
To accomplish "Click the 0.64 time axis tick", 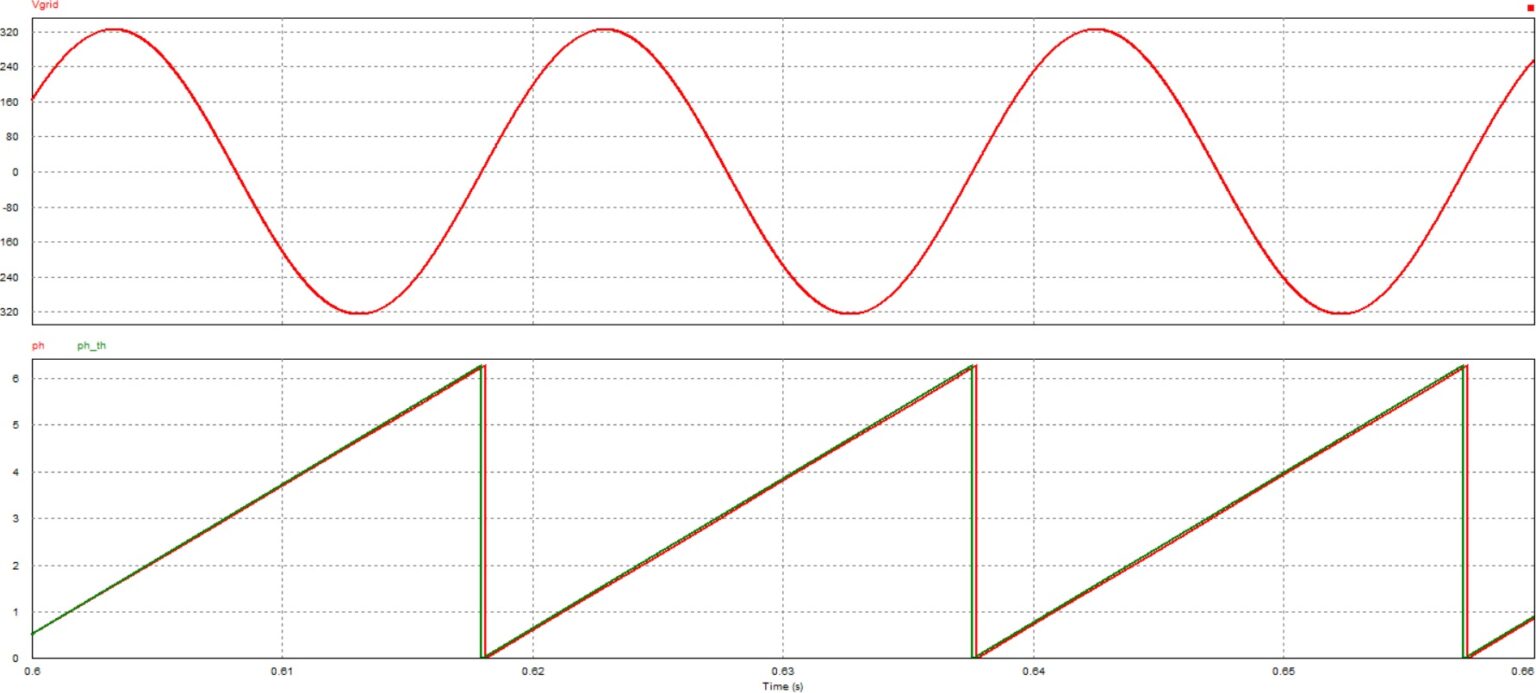I will (x=1033, y=673).
